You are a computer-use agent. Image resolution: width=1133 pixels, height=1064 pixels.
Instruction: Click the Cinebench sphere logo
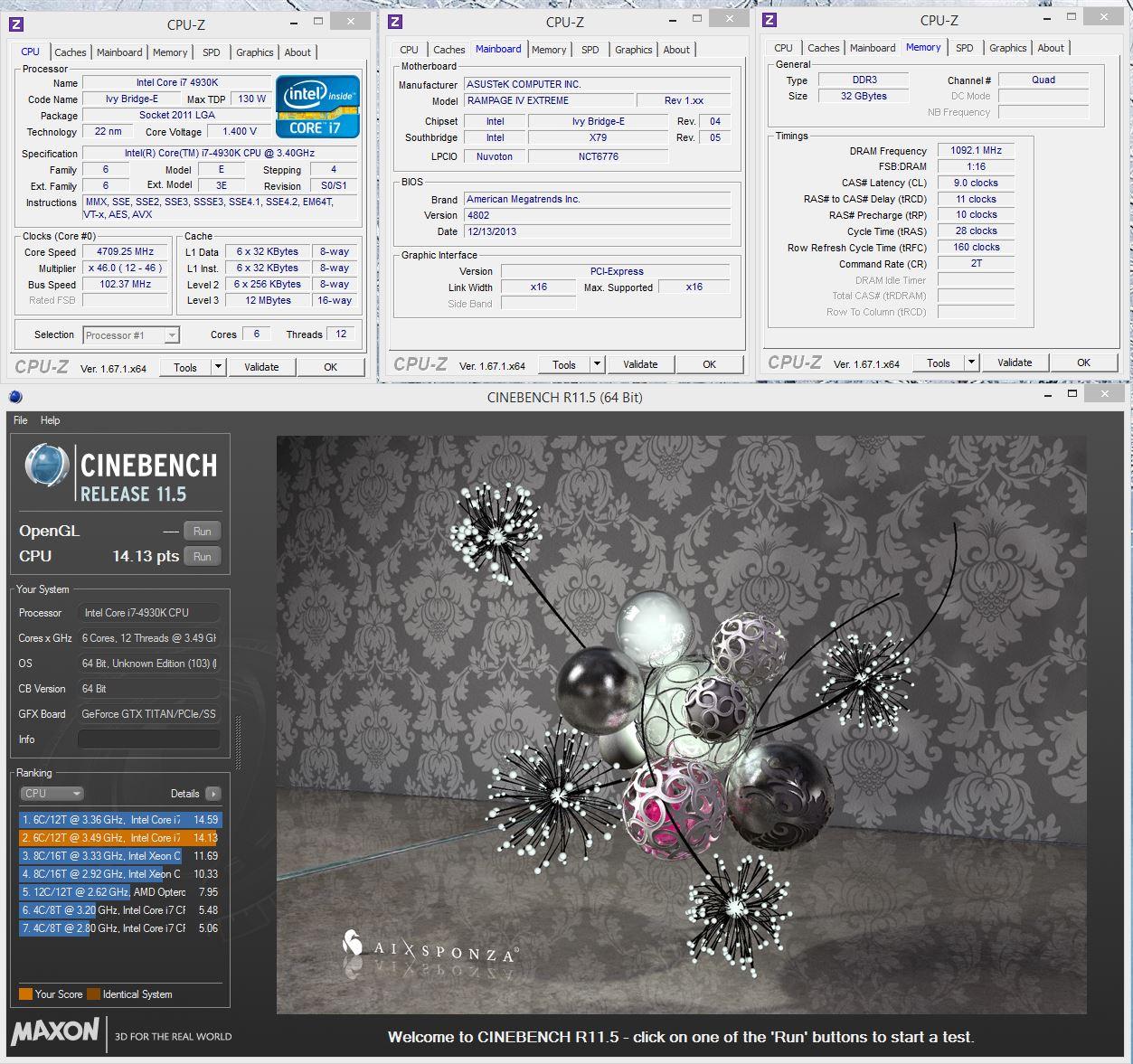tap(47, 466)
